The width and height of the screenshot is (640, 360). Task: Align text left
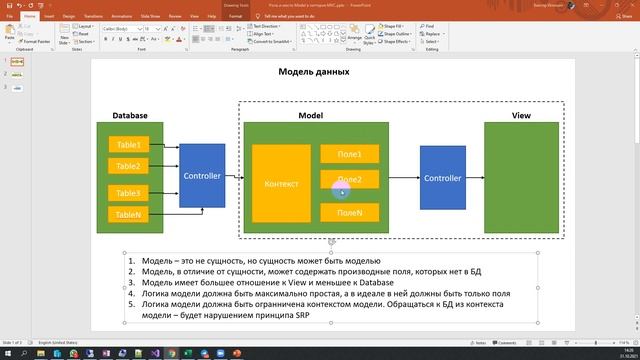pos(196,39)
